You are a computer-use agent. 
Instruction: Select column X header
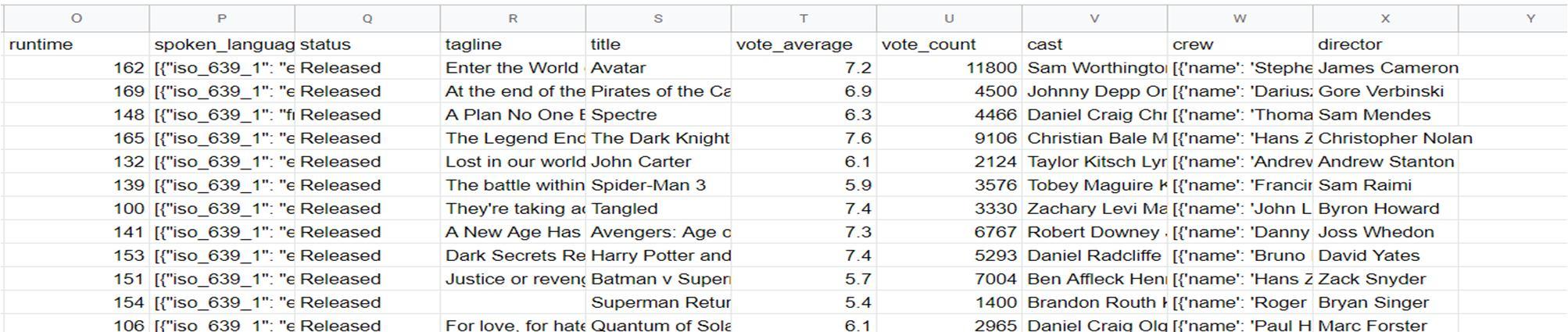coord(1385,18)
